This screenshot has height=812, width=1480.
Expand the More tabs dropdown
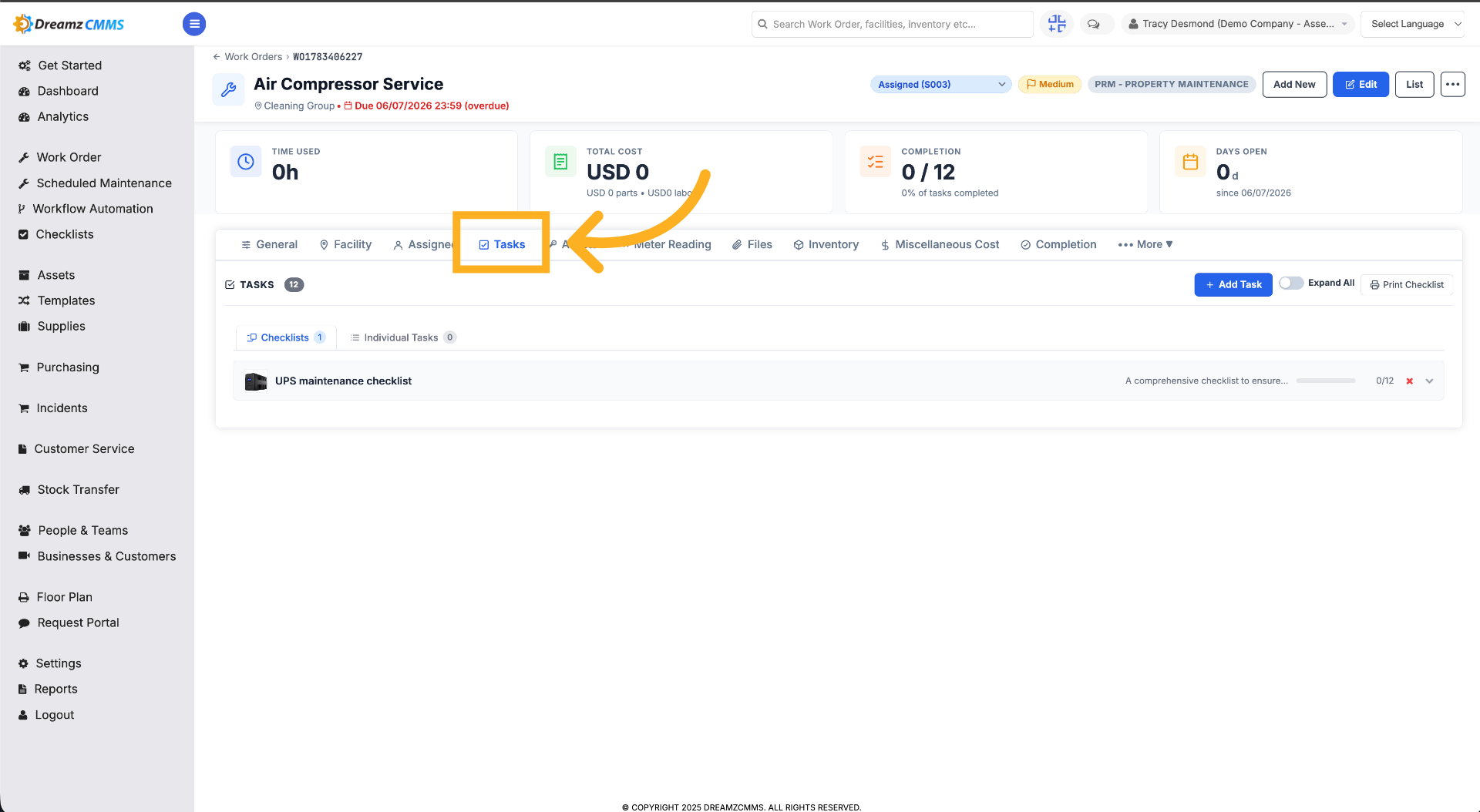pos(1145,244)
